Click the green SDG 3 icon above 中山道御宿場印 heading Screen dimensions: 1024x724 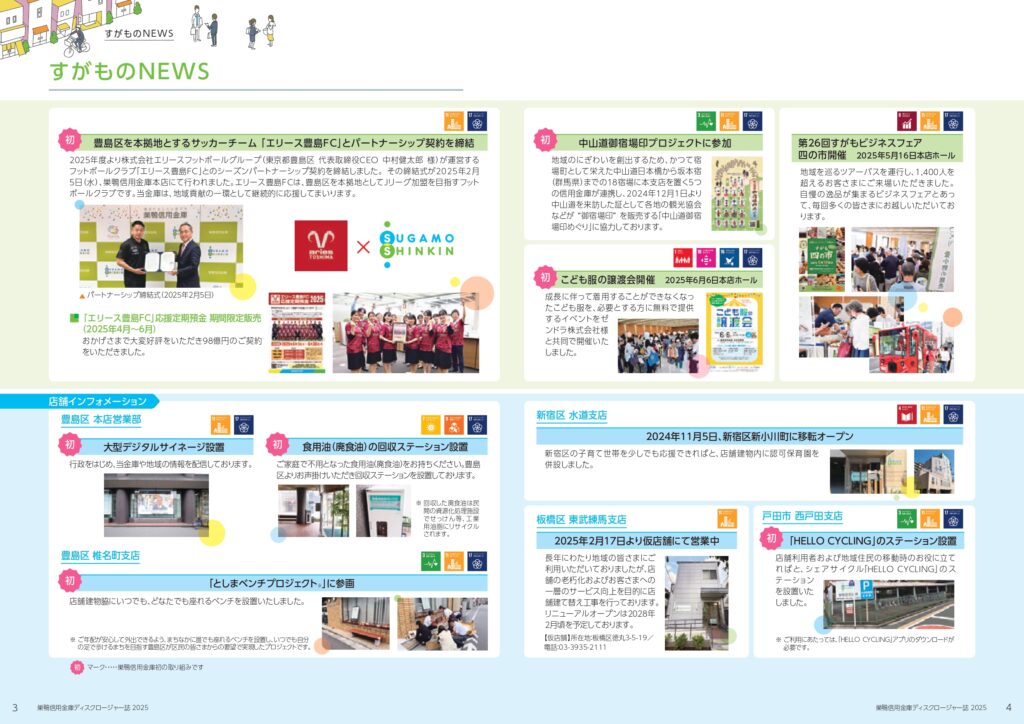(x=706, y=121)
